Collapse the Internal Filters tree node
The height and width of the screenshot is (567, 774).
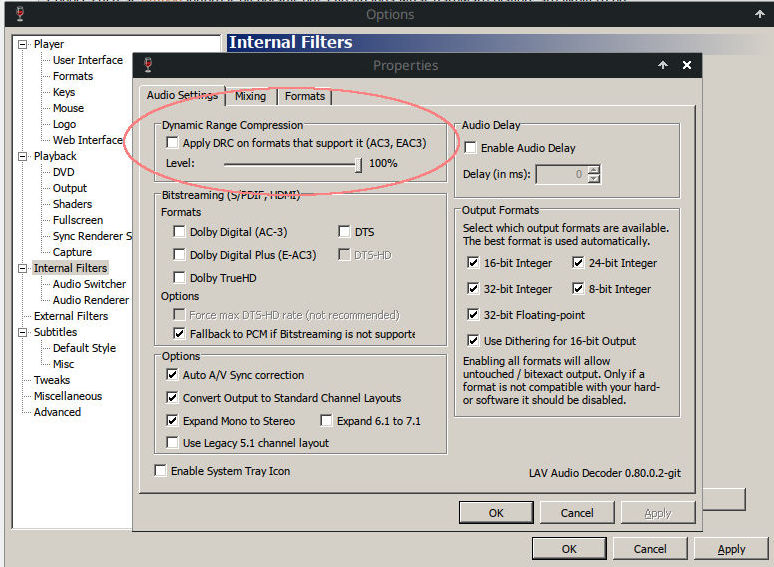(22, 268)
